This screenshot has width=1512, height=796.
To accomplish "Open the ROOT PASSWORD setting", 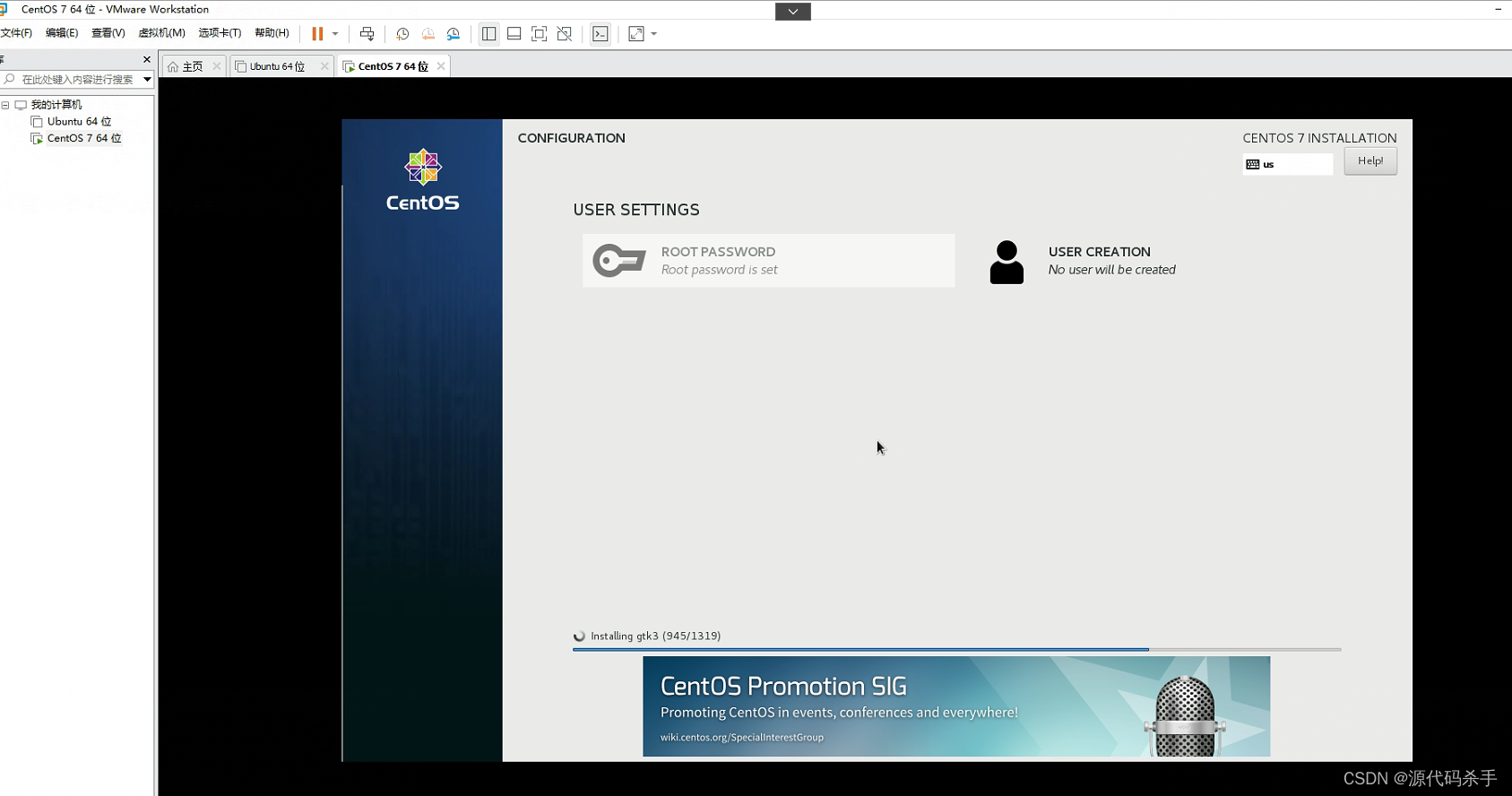I will pos(768,261).
